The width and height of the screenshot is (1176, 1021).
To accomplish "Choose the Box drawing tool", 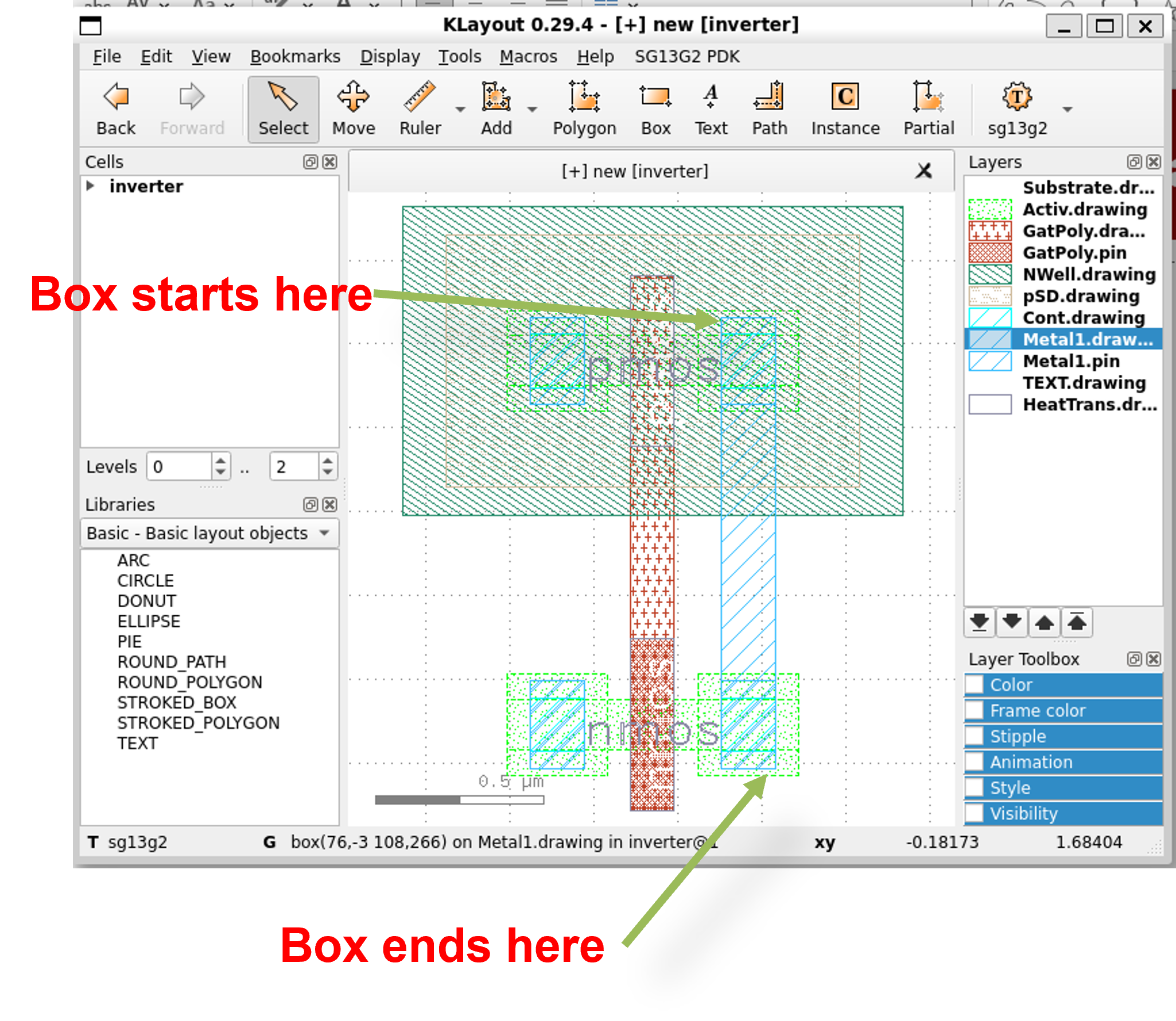I will coord(655,109).
